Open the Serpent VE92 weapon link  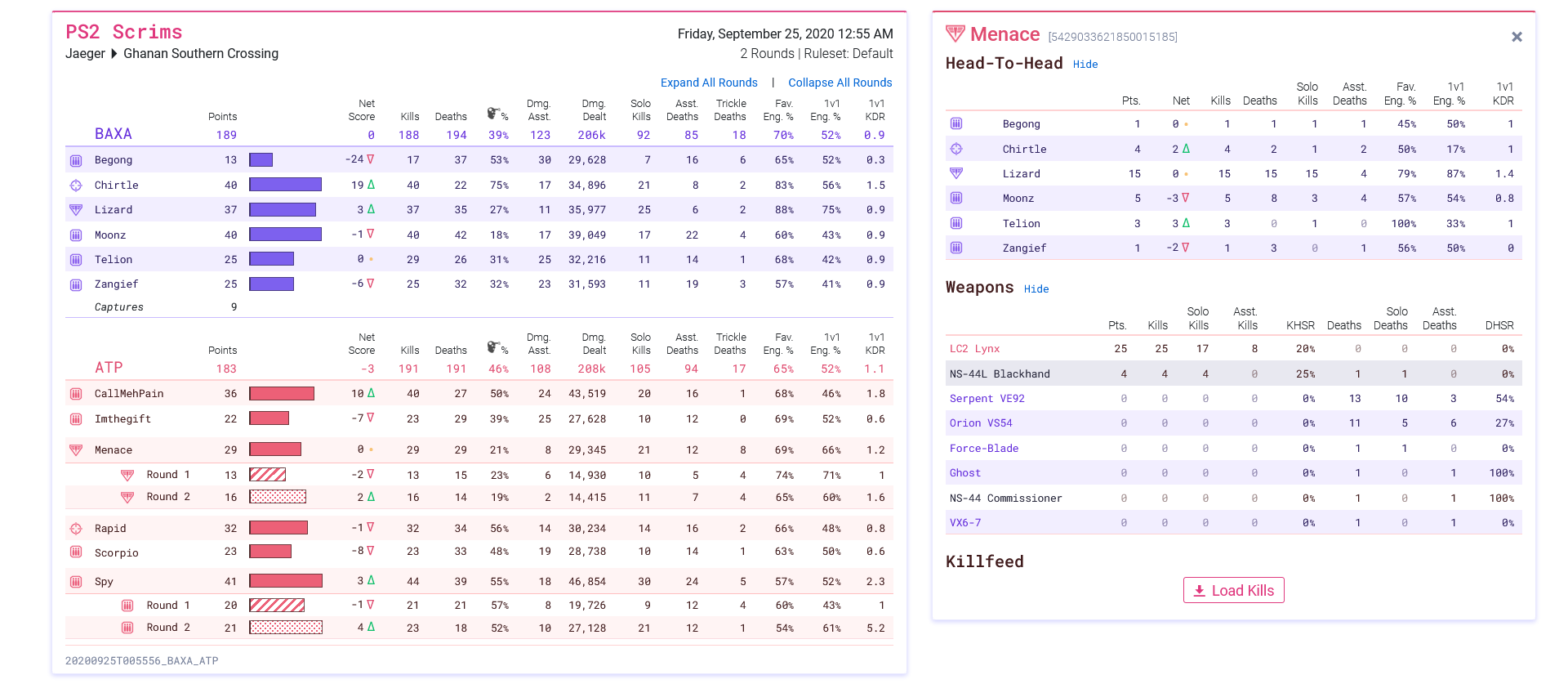(987, 399)
